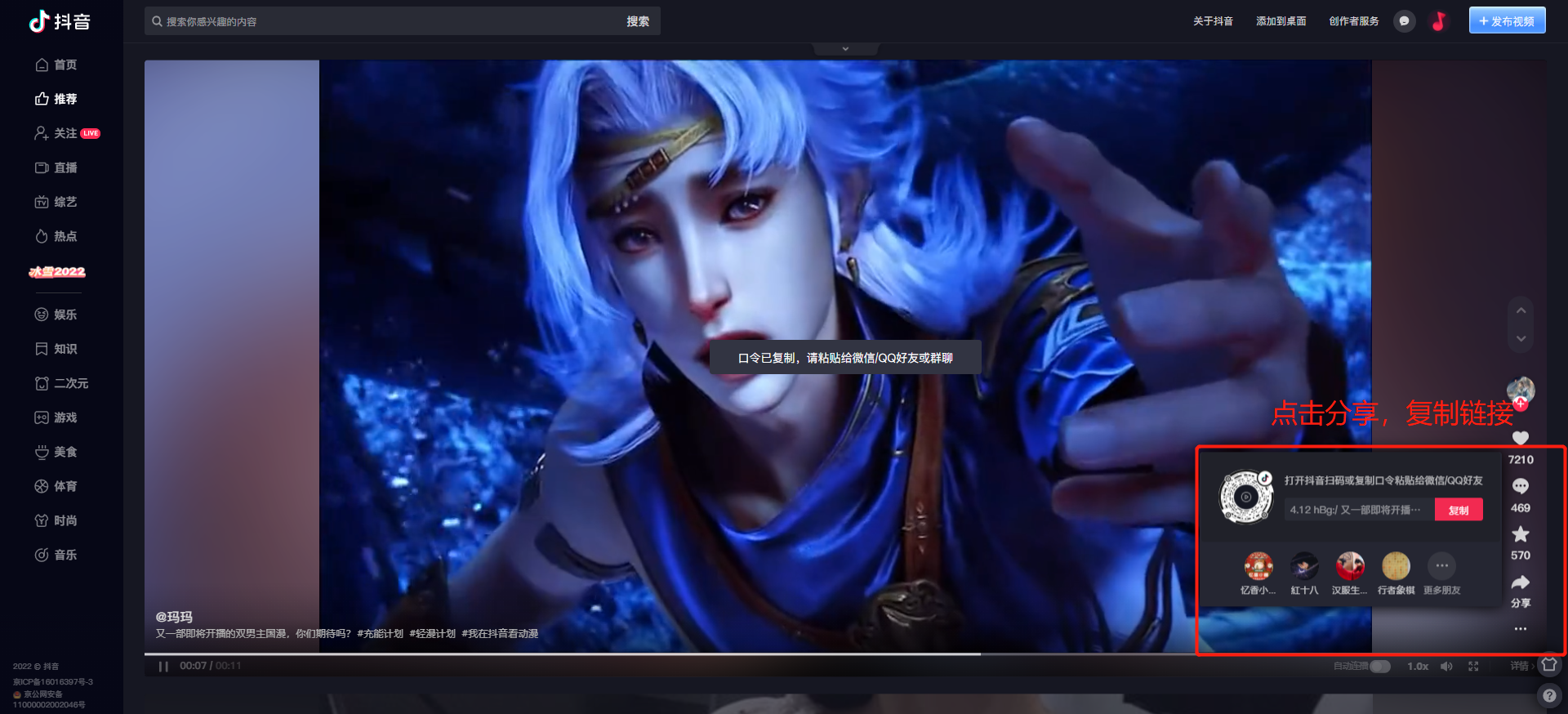The width and height of the screenshot is (1568, 714).
Task: Share to friend 汉服生...
Action: 1349,573
